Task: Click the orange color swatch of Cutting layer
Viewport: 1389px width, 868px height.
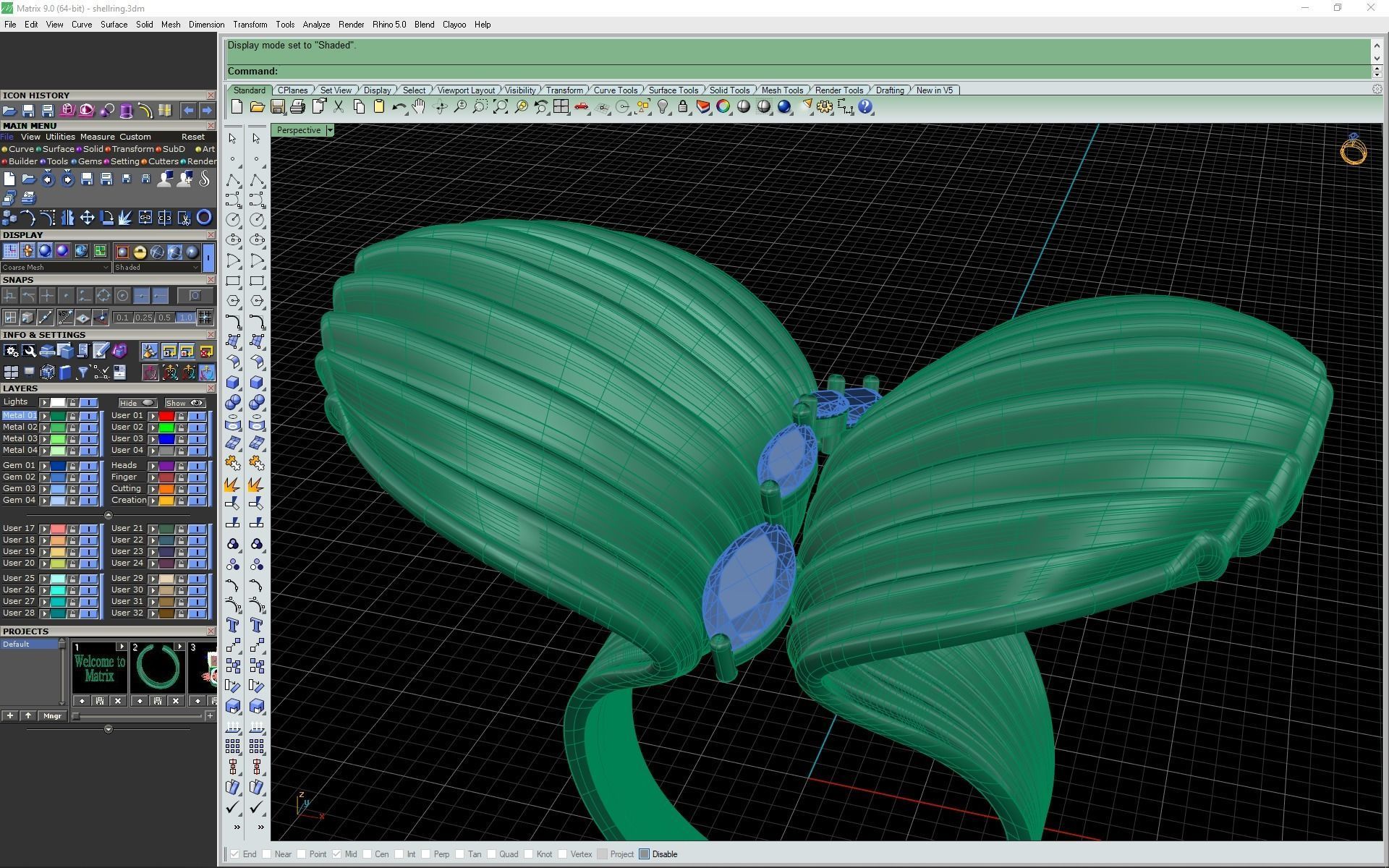Action: pos(166,489)
